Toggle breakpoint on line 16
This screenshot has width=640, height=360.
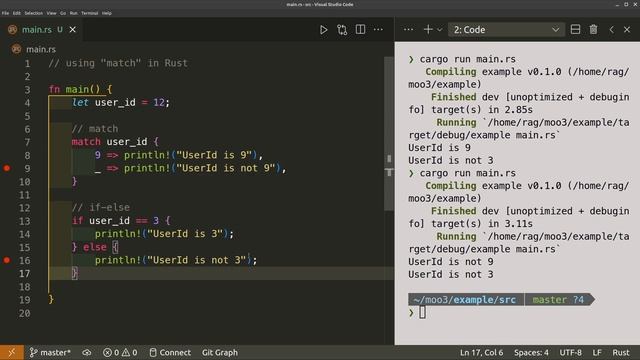click(x=7, y=260)
